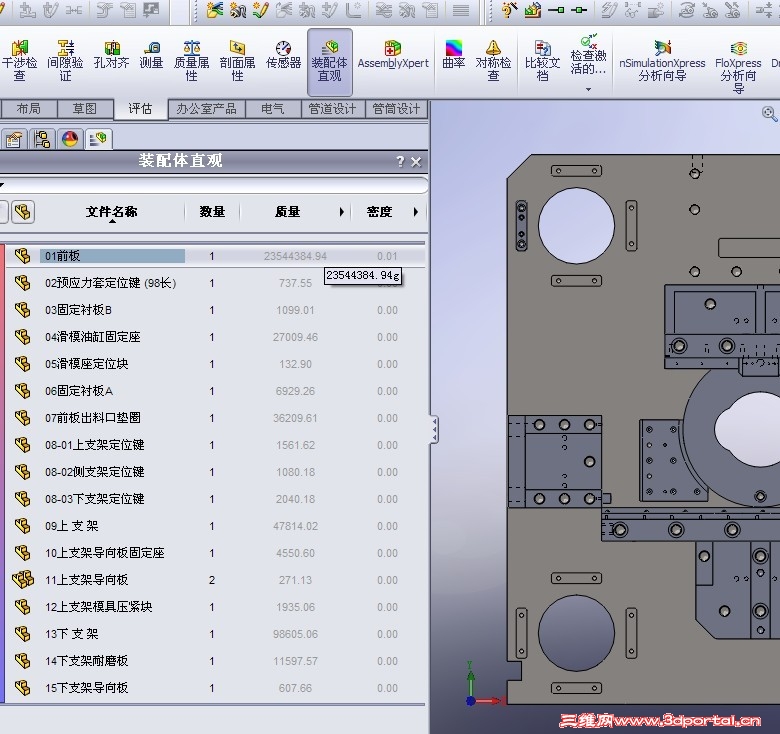This screenshot has height=734, width=780.
Task: Click the multi-part icon of 11上支架导向板
Action: point(23,579)
